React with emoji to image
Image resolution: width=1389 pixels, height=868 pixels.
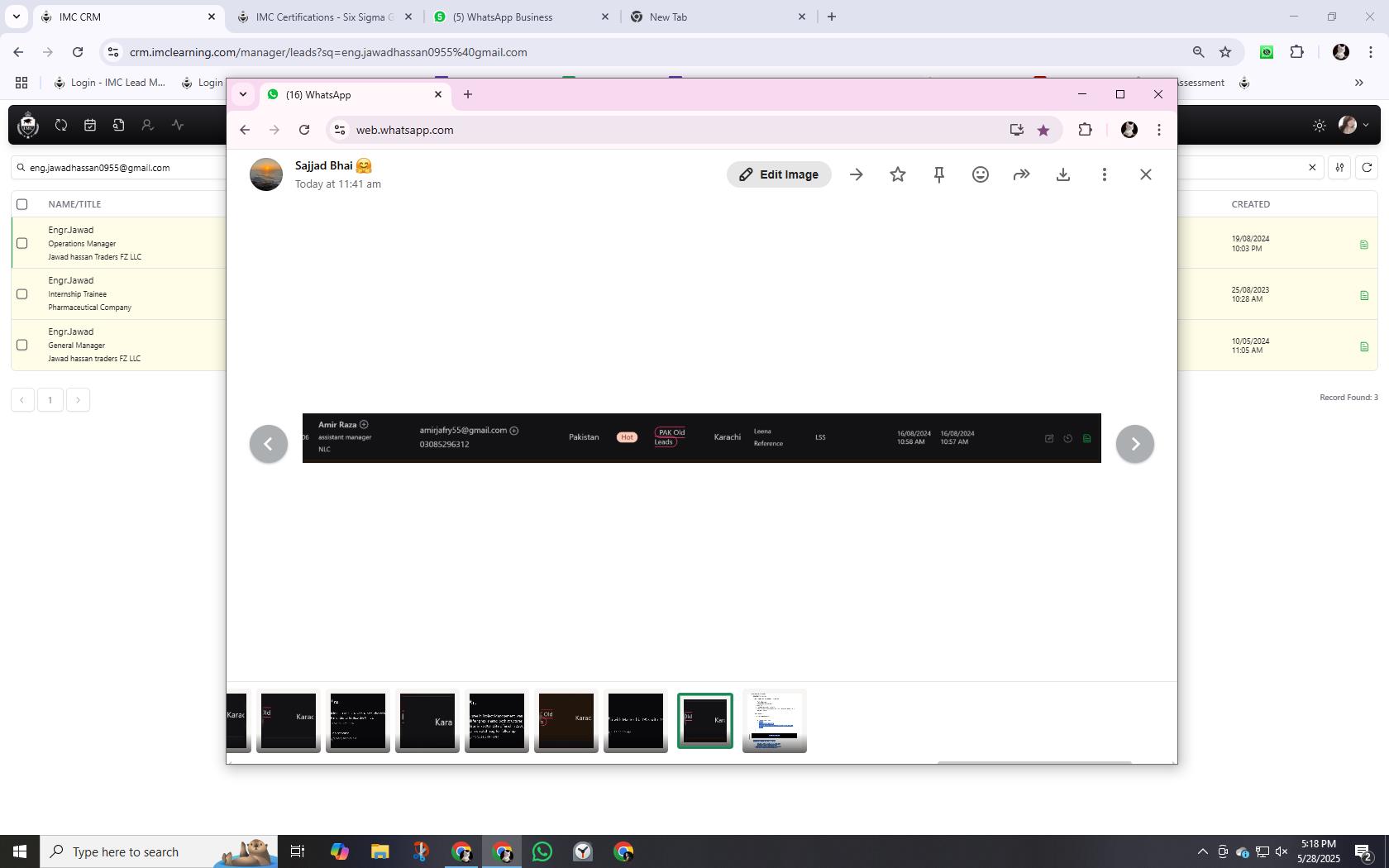[x=981, y=174]
